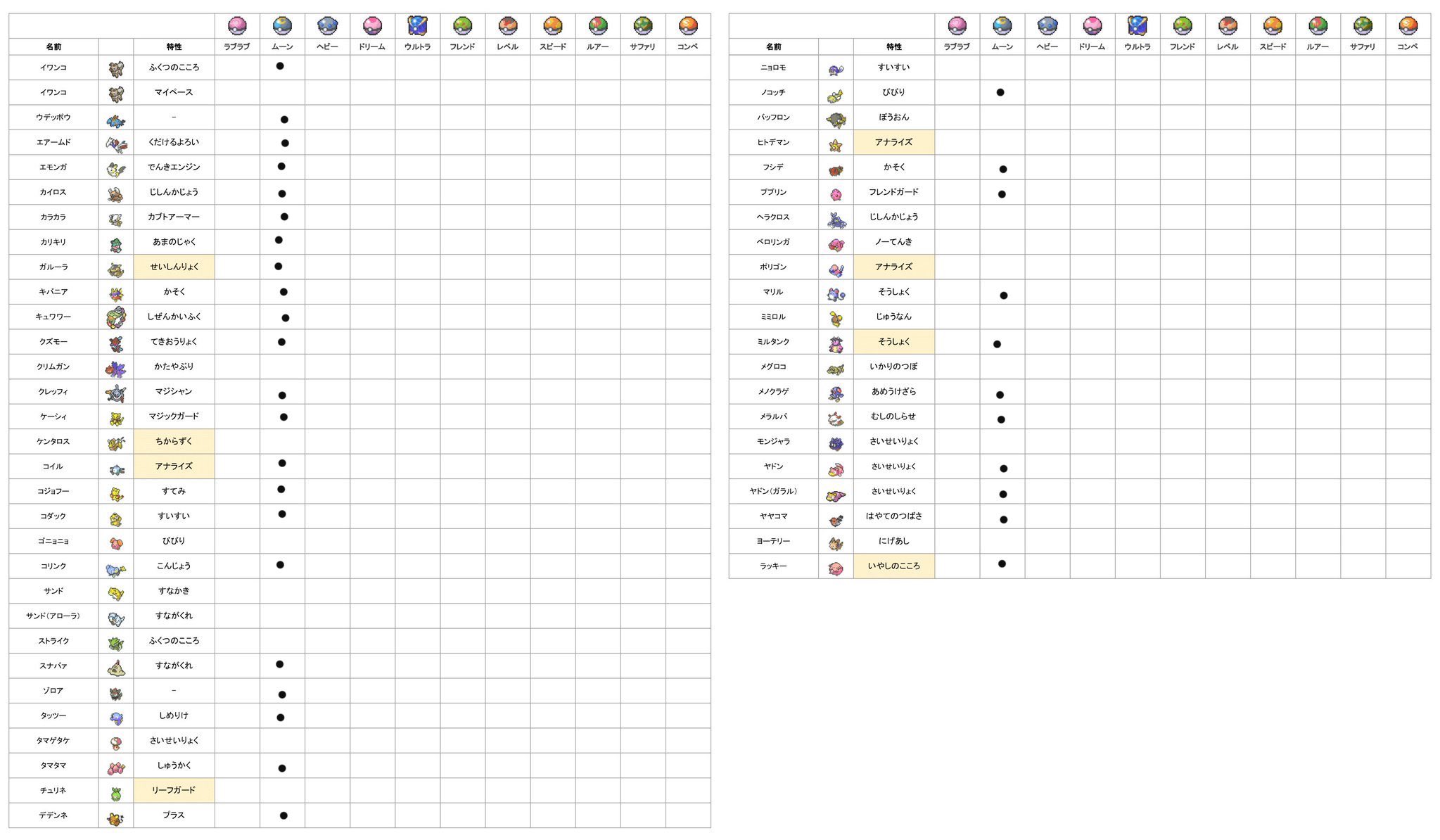Click empty ムーン cell in クリムガン row
Screen dimensions: 1440x840
point(282,367)
